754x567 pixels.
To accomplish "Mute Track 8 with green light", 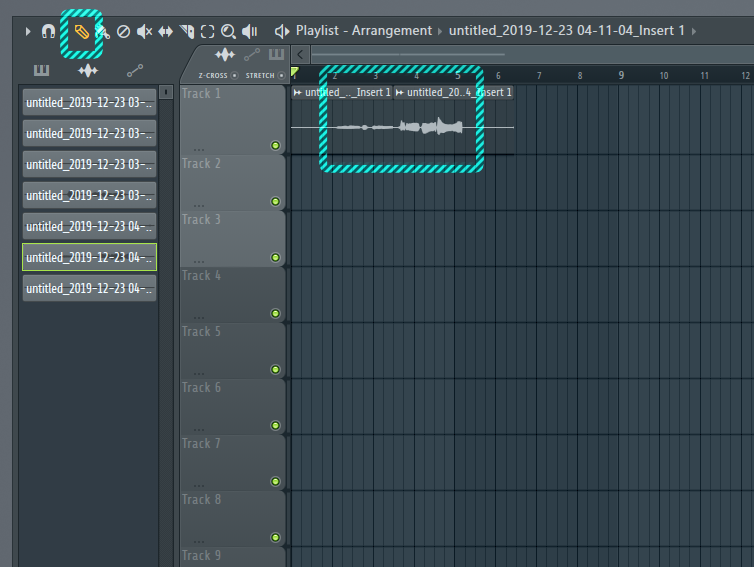I will point(276,537).
